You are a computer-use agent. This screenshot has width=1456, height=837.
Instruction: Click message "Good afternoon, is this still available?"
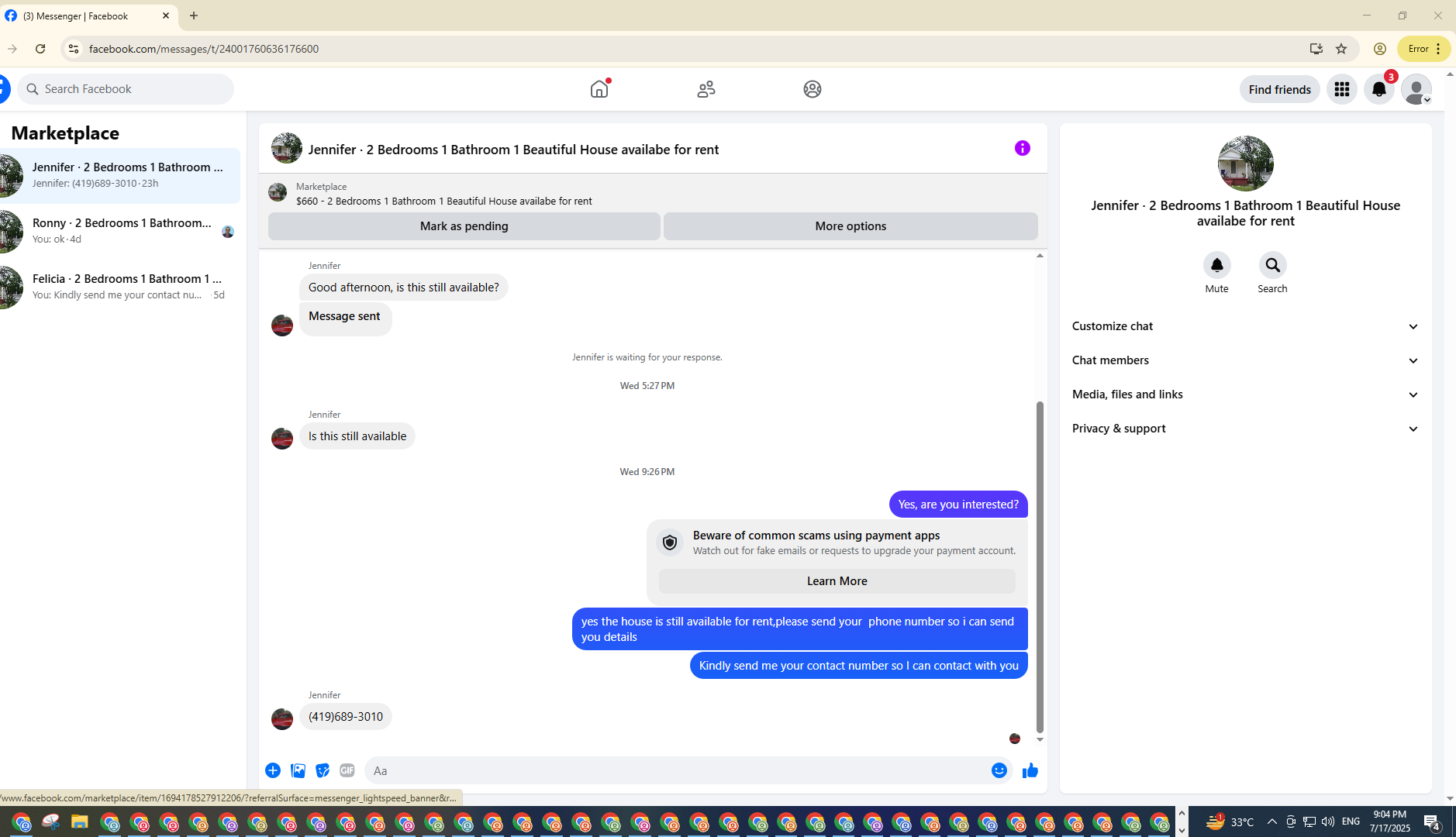[404, 288]
